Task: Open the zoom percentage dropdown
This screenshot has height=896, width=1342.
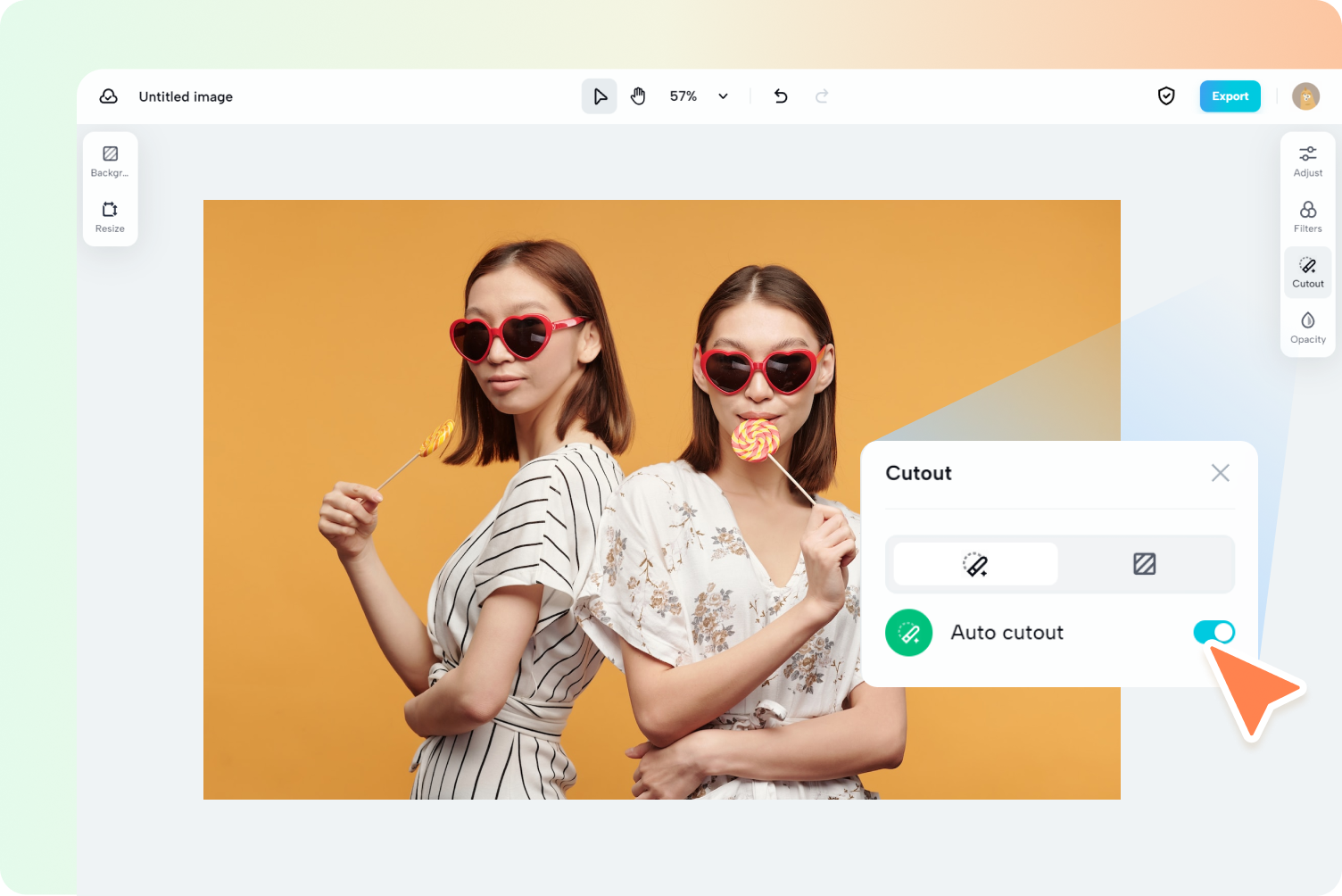Action: (x=722, y=95)
